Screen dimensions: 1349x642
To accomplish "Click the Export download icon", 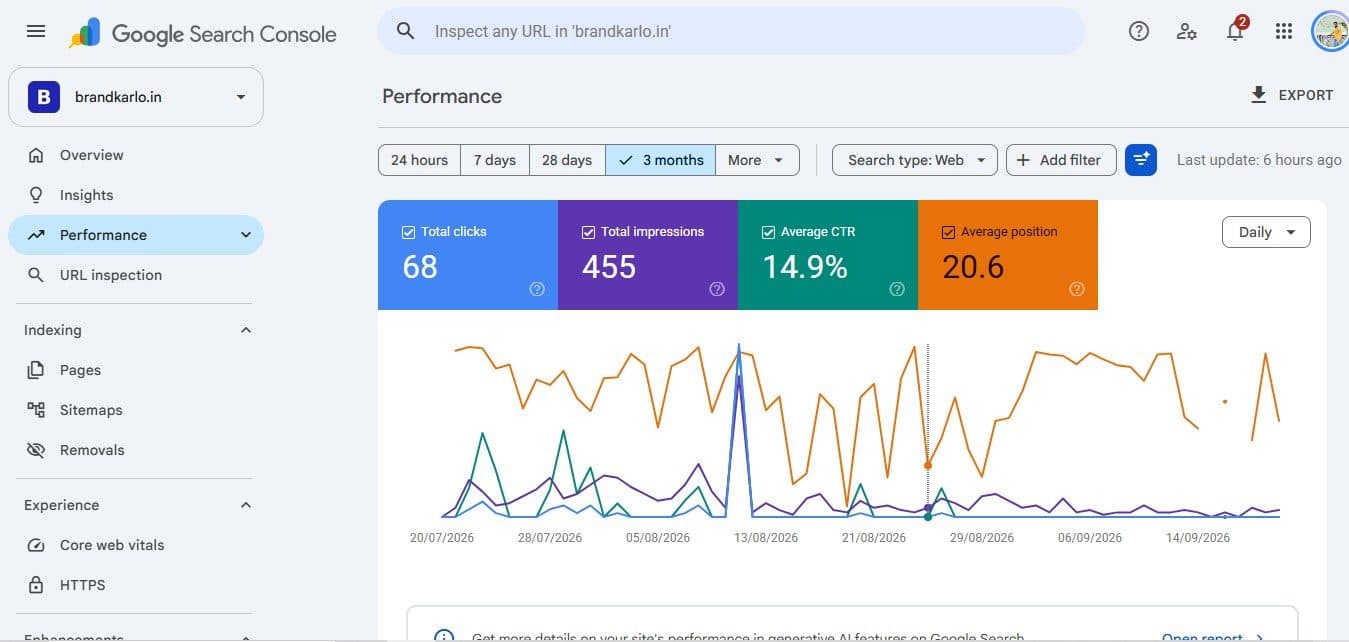I will 1259,95.
